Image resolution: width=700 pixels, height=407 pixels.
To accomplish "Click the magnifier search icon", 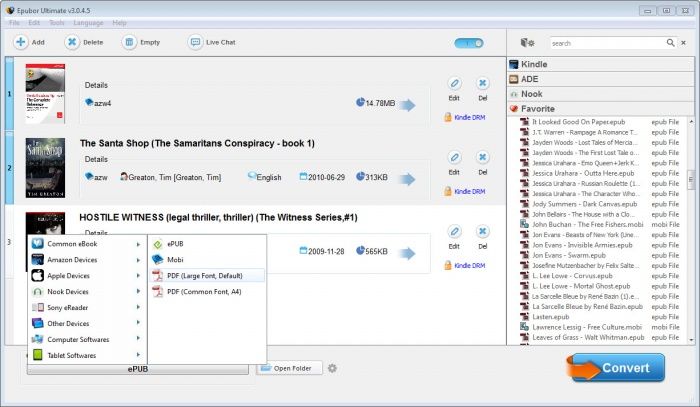I will pyautogui.click(x=671, y=43).
